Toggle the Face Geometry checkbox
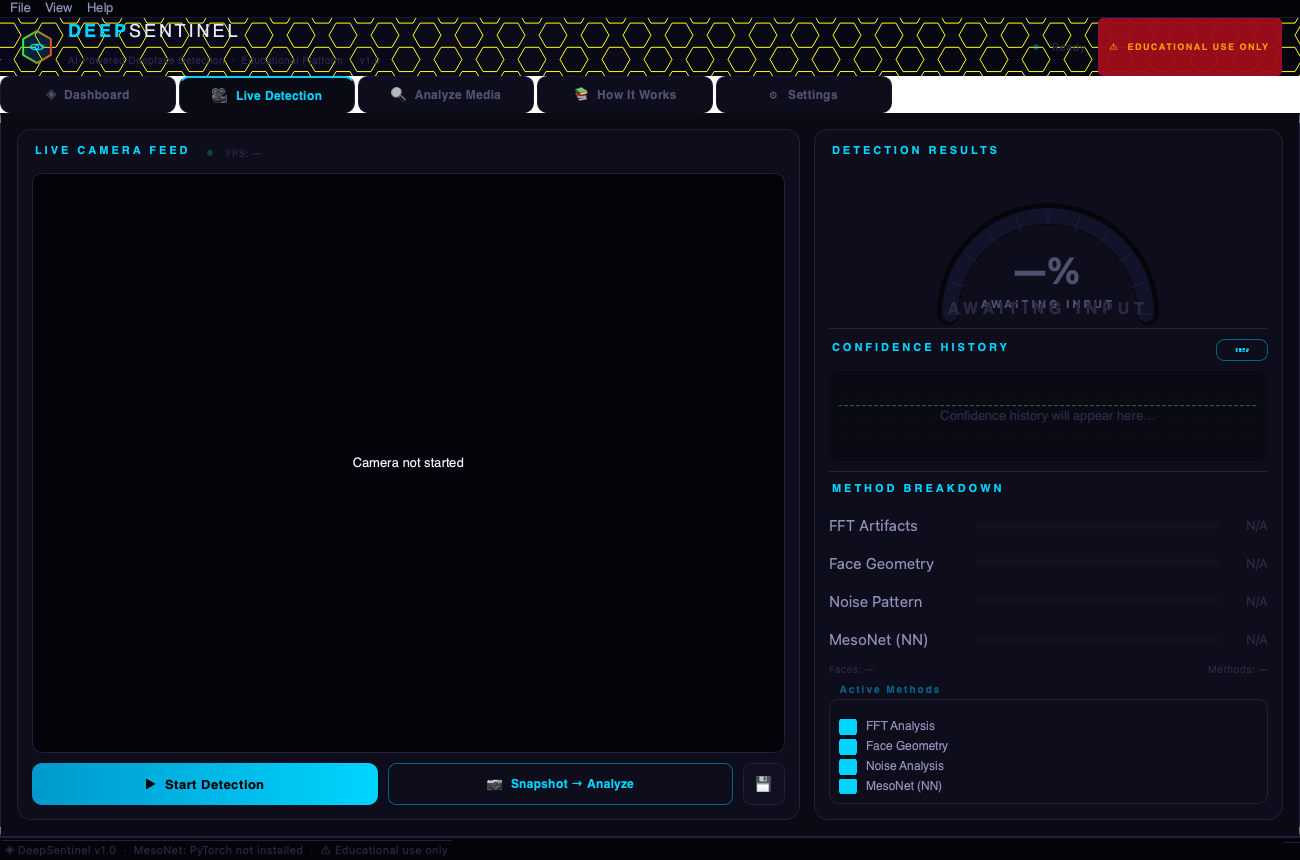This screenshot has width=1300, height=860. click(848, 746)
